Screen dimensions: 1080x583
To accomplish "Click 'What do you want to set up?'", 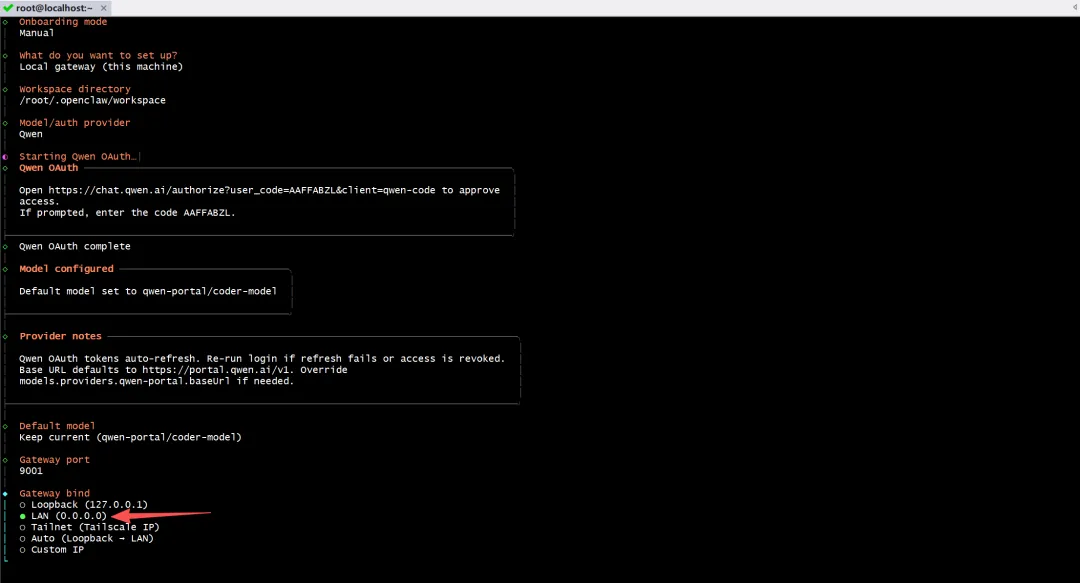I will 98,55.
